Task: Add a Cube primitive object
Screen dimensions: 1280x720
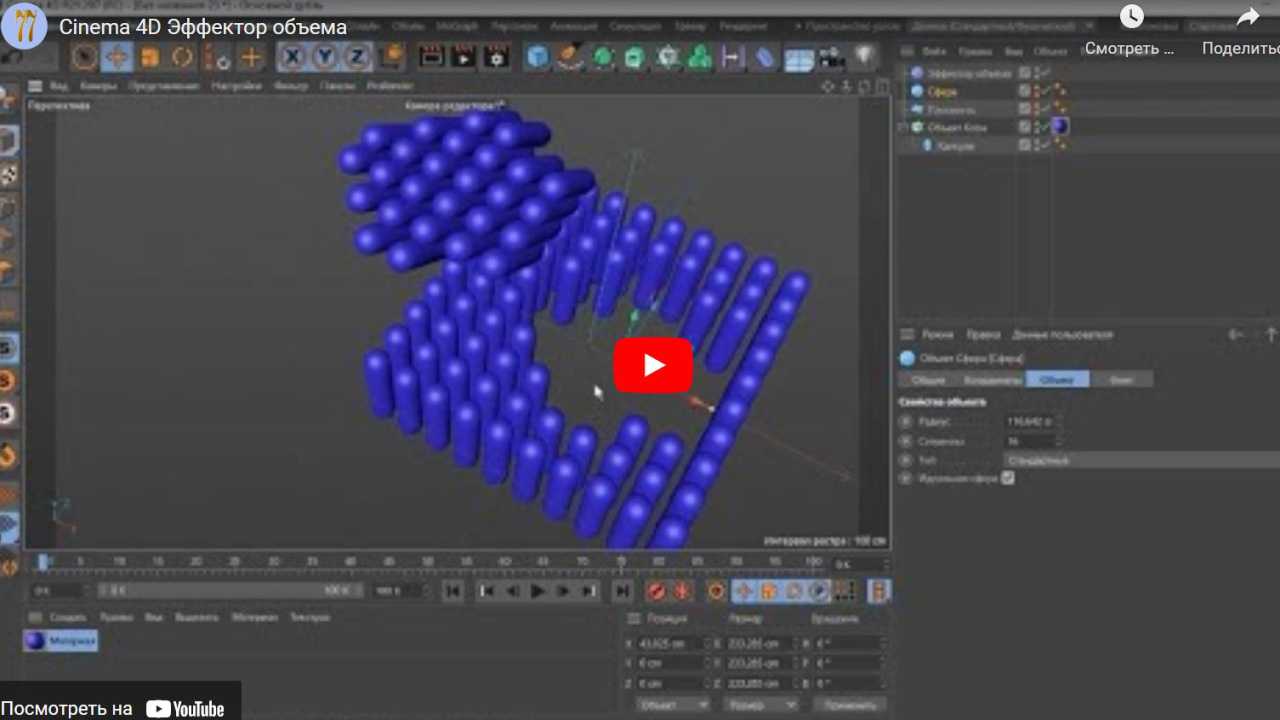Action: (538, 57)
